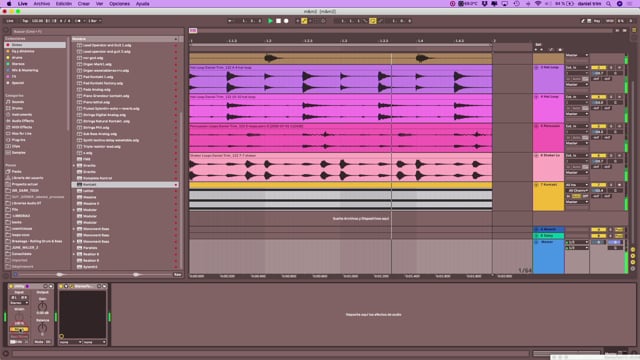Open the Kontakt track input type dropdown
This screenshot has height=360, width=640.
click(x=577, y=185)
